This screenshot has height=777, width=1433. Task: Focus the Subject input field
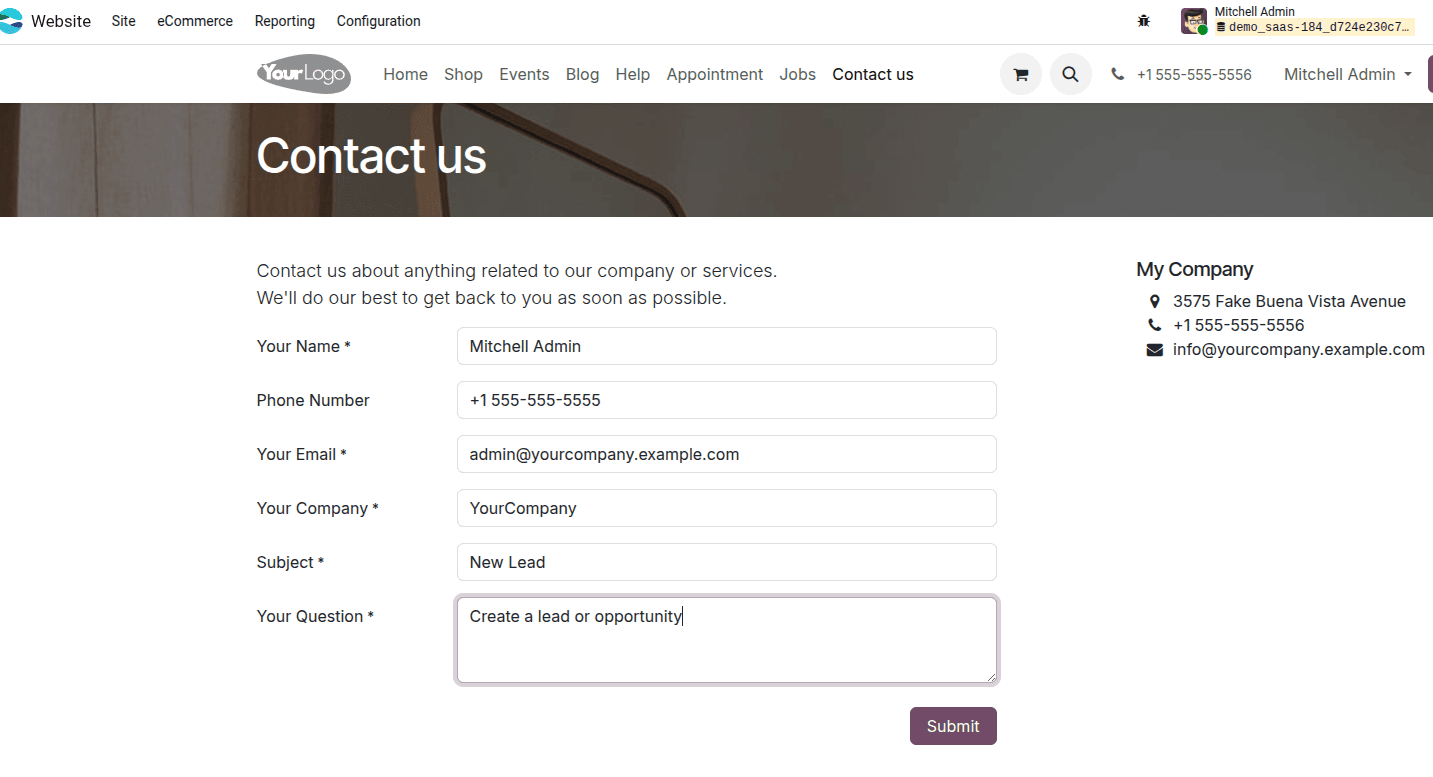726,562
